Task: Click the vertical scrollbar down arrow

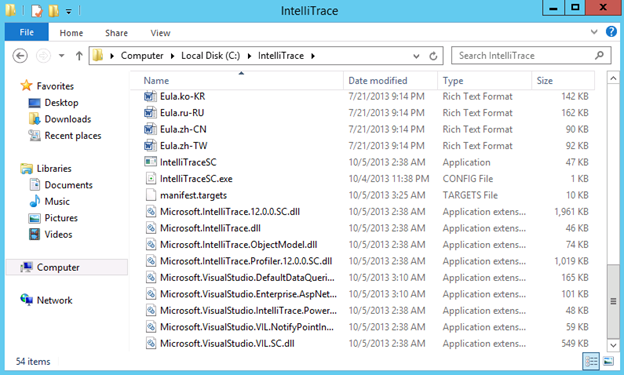Action: point(613,345)
